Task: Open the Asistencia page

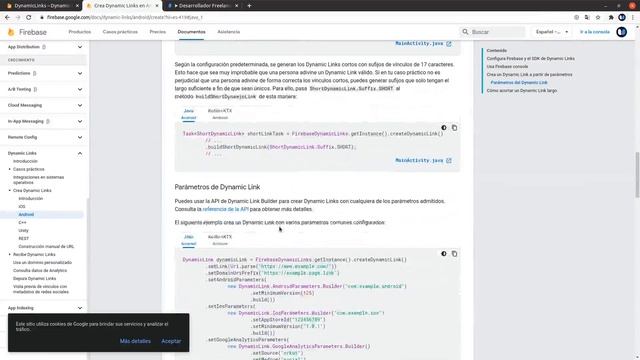Action: point(229,32)
